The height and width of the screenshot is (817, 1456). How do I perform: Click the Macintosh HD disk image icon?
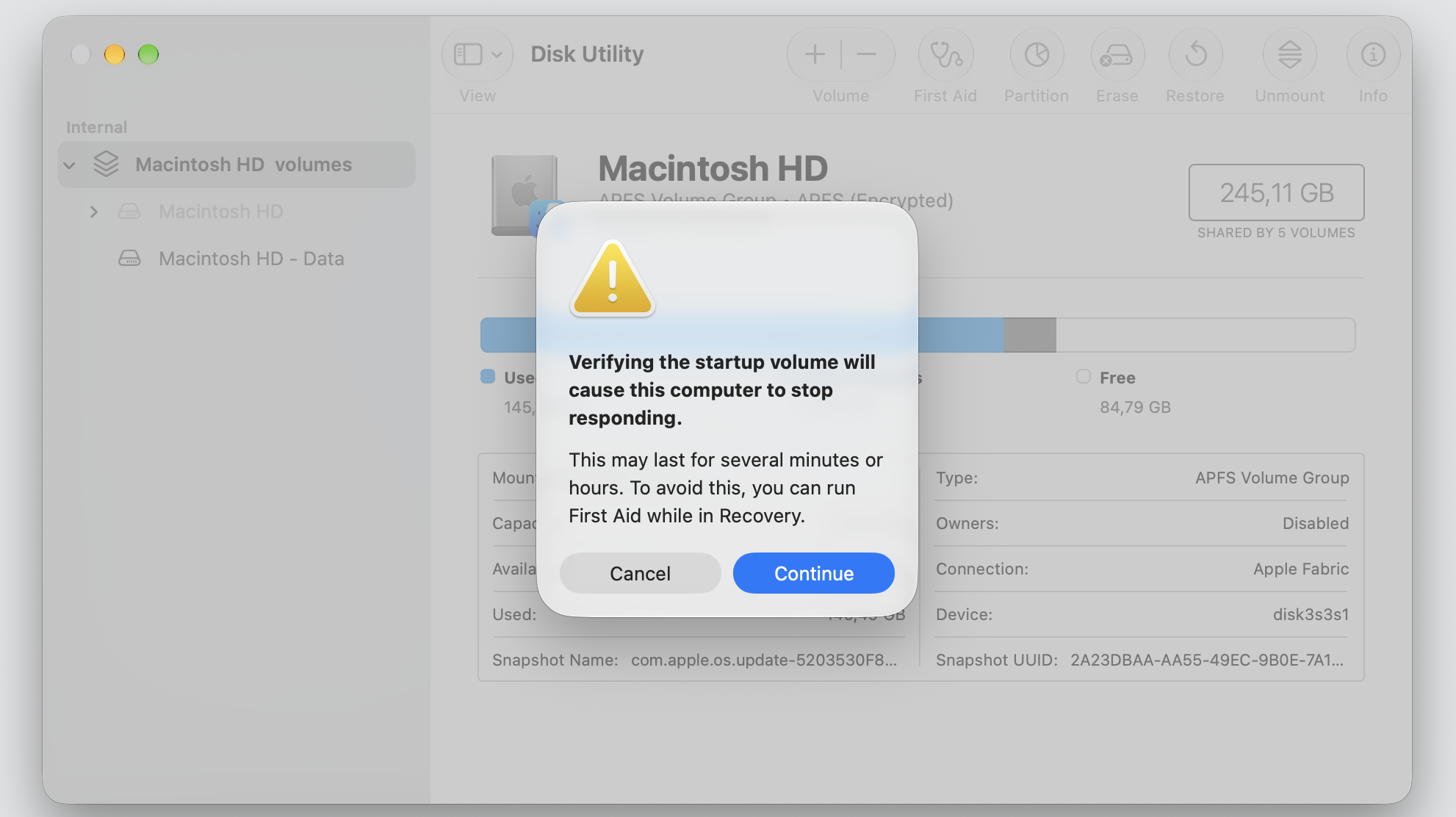(x=525, y=195)
